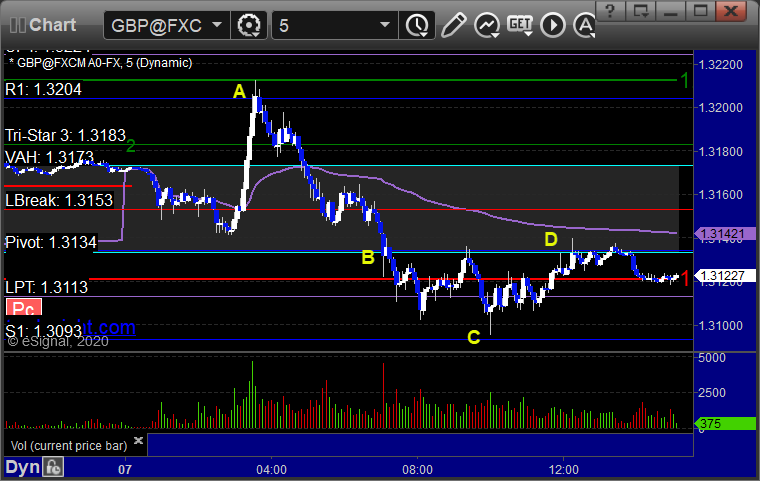Click the 1.31000 price axis value
760x481 pixels.
[721, 325]
